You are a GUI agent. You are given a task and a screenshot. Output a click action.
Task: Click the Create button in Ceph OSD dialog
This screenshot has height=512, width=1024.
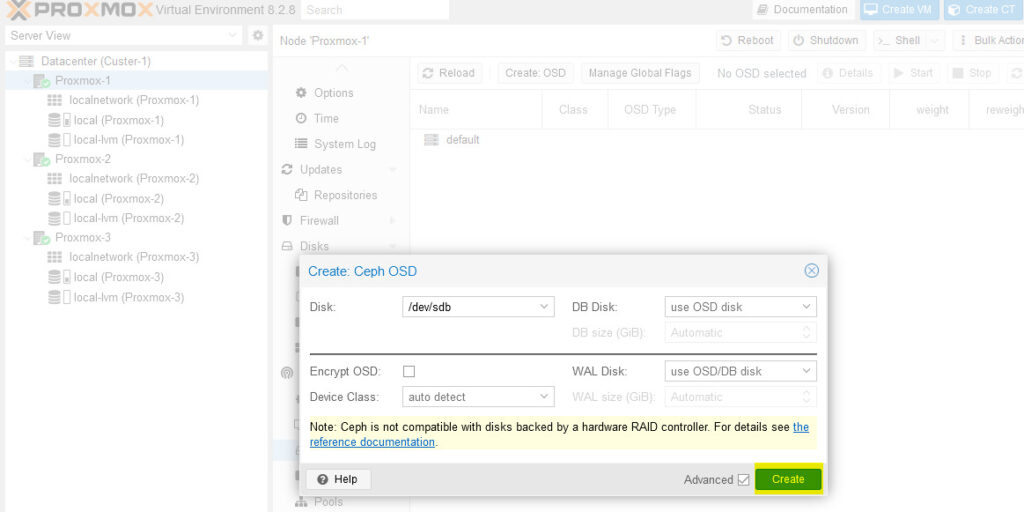(788, 479)
